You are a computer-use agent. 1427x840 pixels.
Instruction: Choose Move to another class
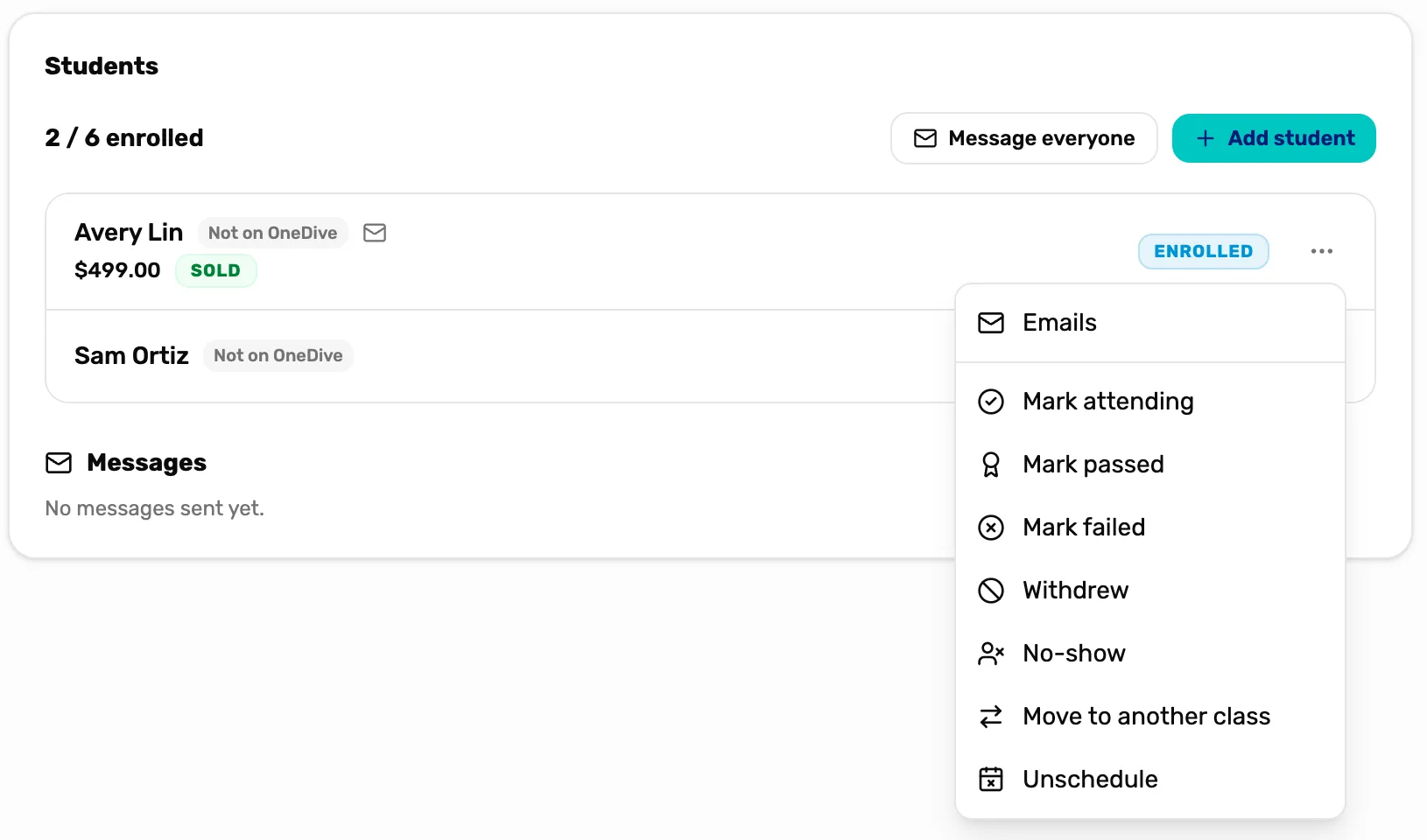pos(1149,717)
